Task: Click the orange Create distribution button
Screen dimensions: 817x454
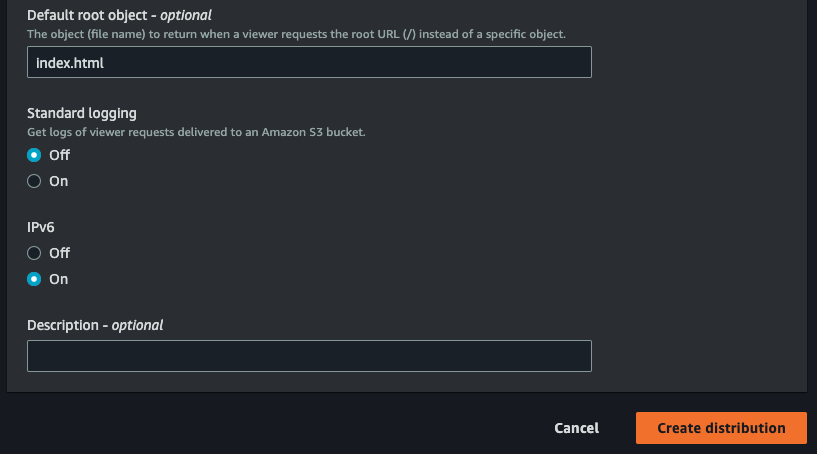Action: click(721, 428)
